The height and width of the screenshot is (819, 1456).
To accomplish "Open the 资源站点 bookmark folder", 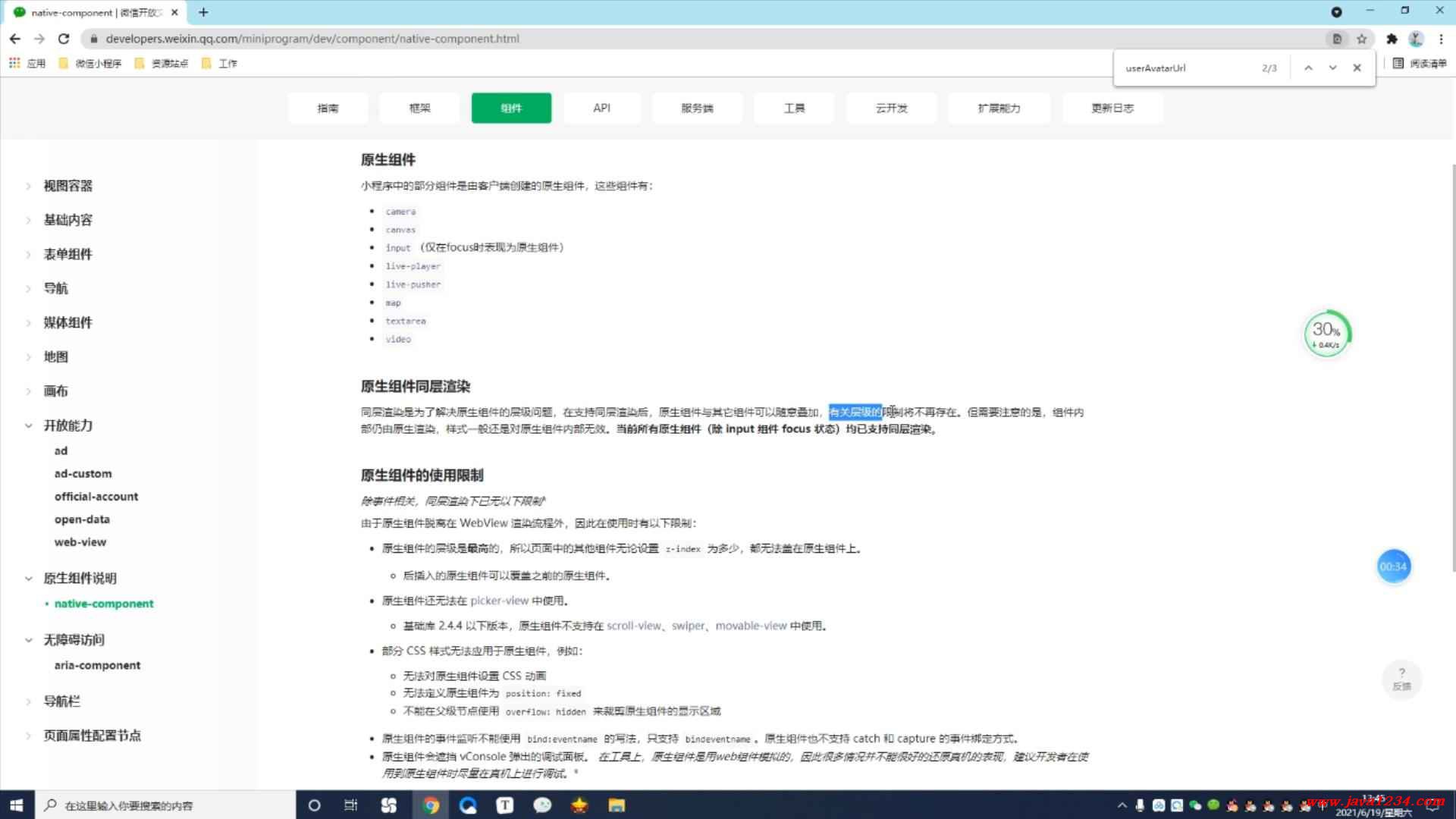I will tap(161, 64).
